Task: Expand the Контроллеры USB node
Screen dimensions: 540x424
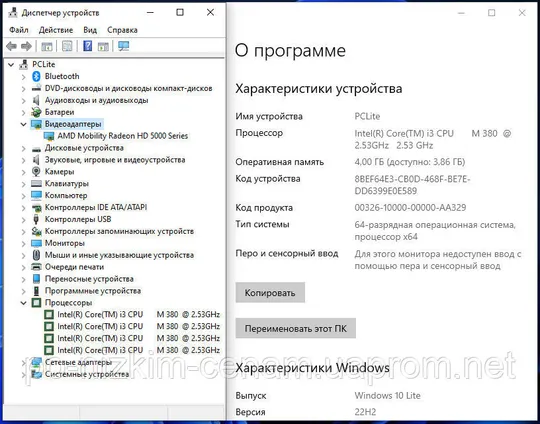Action: (x=23, y=219)
